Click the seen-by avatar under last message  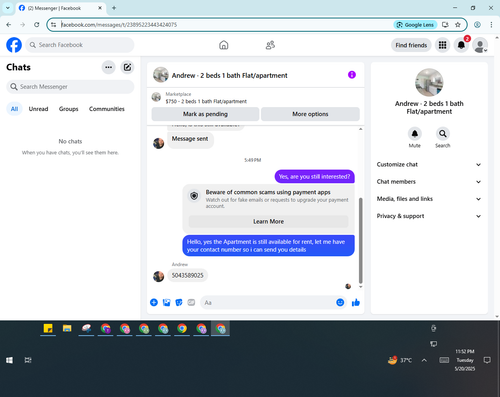pos(348,286)
